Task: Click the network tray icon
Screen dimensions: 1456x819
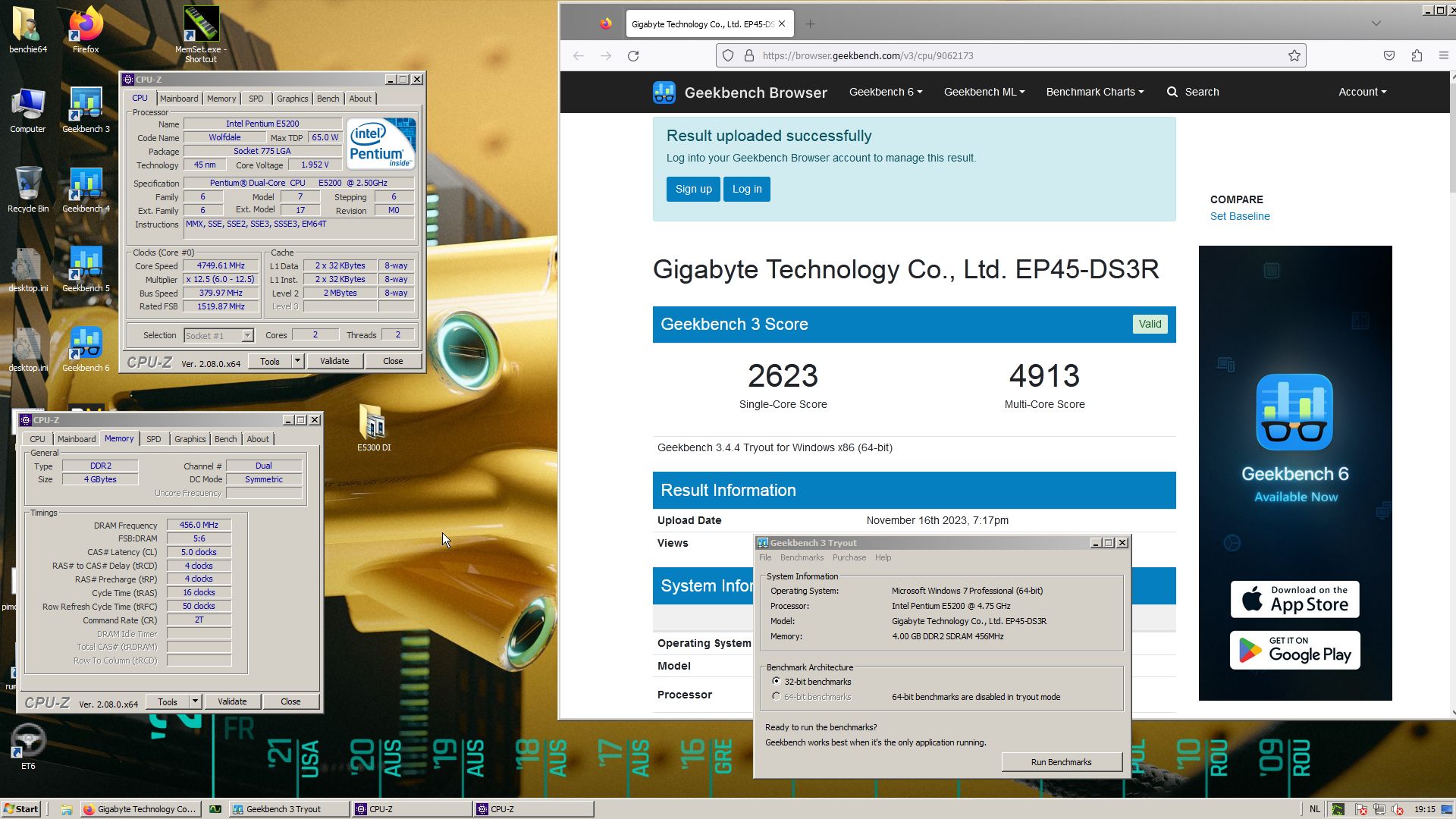Action: click(x=1379, y=809)
